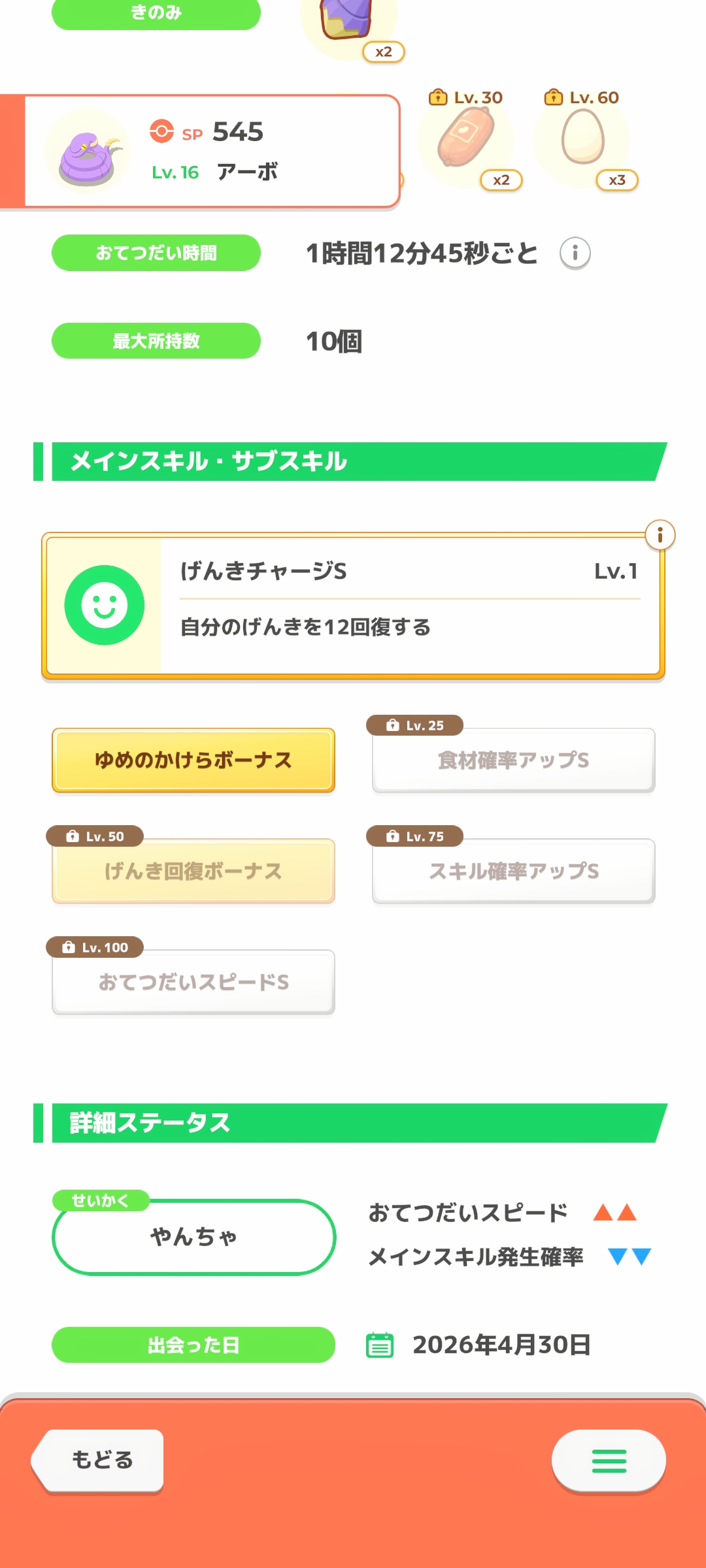Tap the green smiley skill icon

coord(105,605)
